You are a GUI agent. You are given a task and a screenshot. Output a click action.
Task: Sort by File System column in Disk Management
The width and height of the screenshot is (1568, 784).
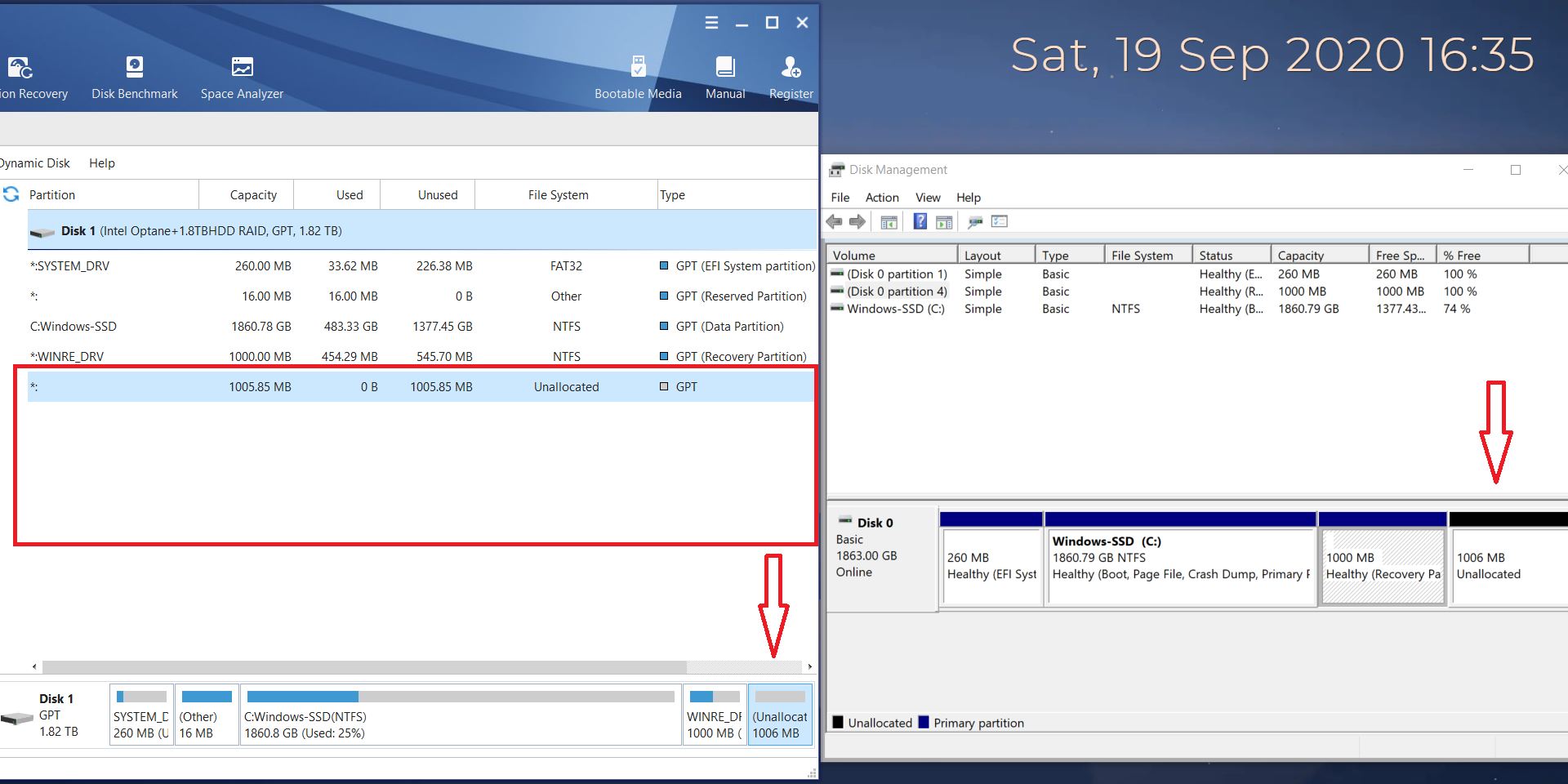pos(1142,256)
